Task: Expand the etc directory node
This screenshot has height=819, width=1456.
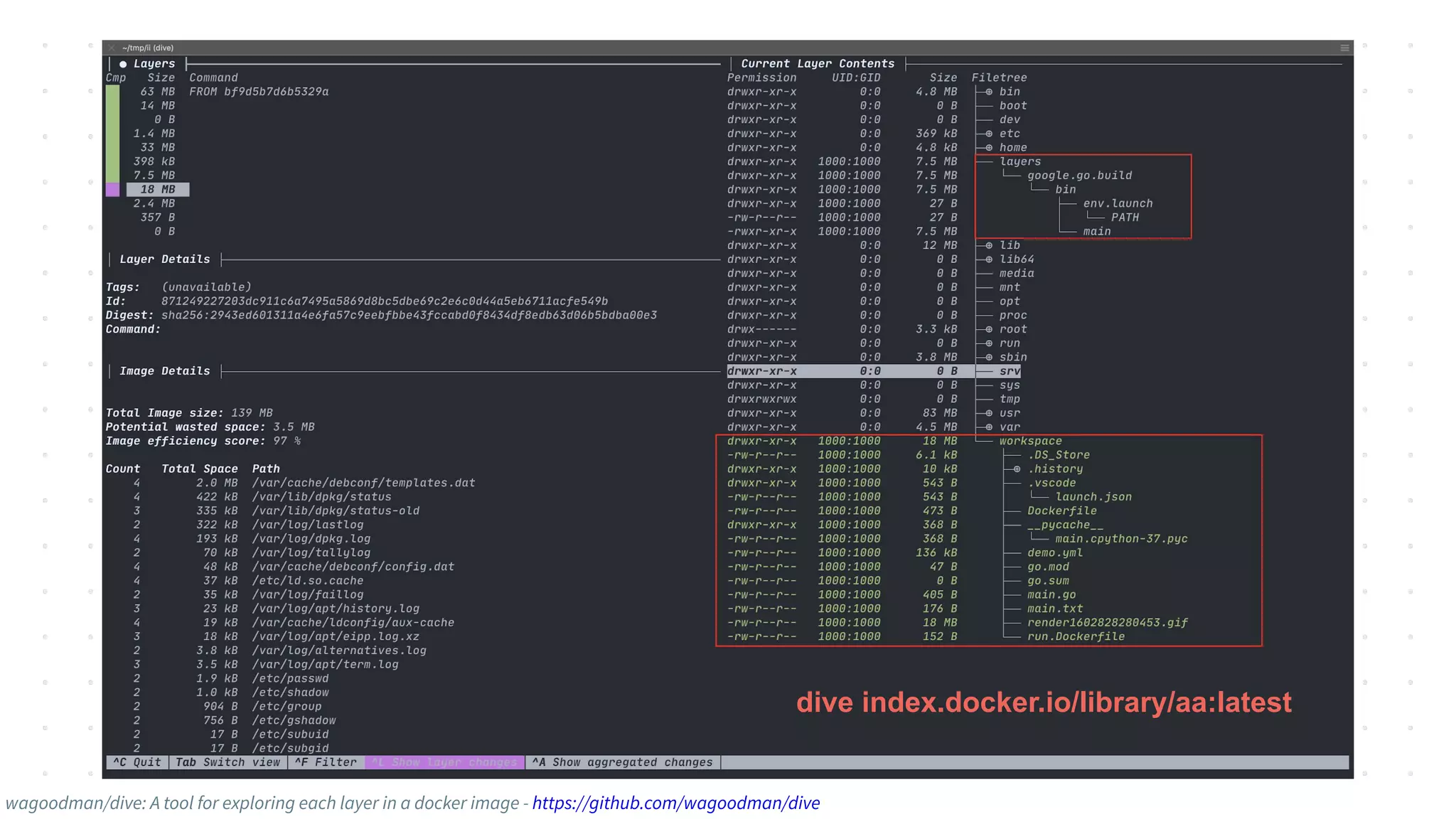Action: [x=989, y=134]
